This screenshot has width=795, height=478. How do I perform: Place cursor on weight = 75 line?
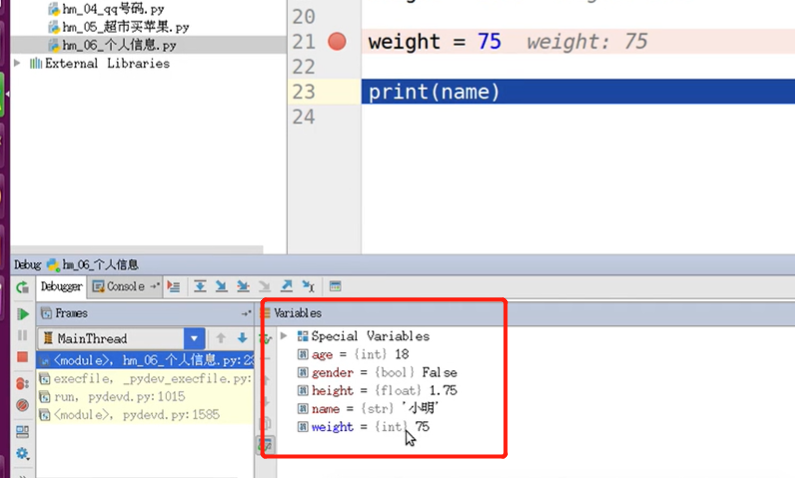click(x=578, y=42)
